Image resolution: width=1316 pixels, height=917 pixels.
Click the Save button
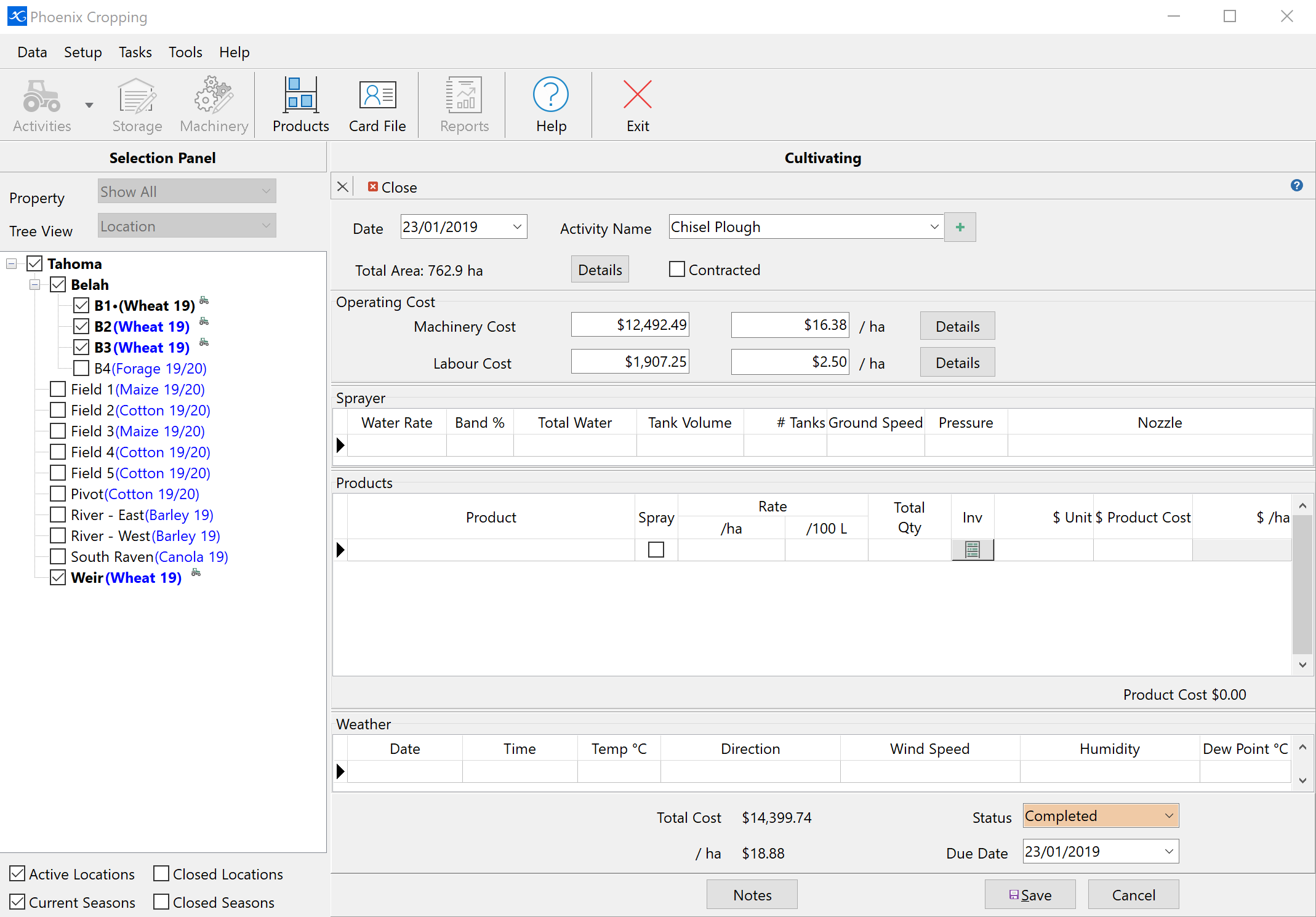click(1030, 895)
